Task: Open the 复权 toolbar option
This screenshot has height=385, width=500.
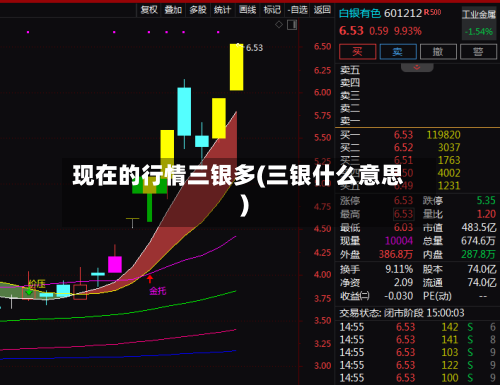Action: [149, 10]
